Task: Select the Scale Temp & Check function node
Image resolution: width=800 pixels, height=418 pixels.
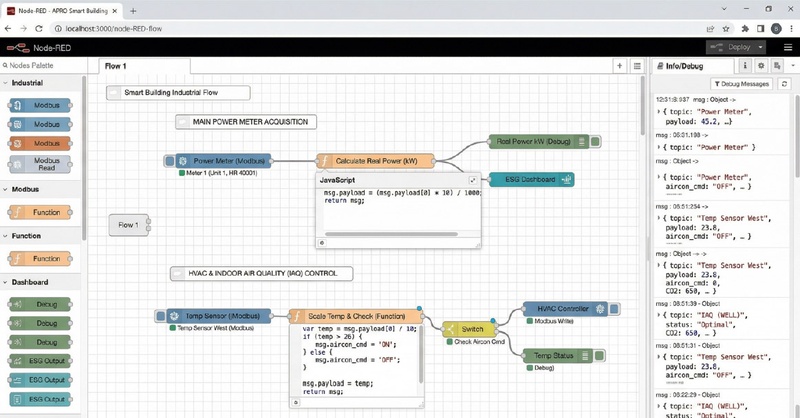Action: pos(356,316)
